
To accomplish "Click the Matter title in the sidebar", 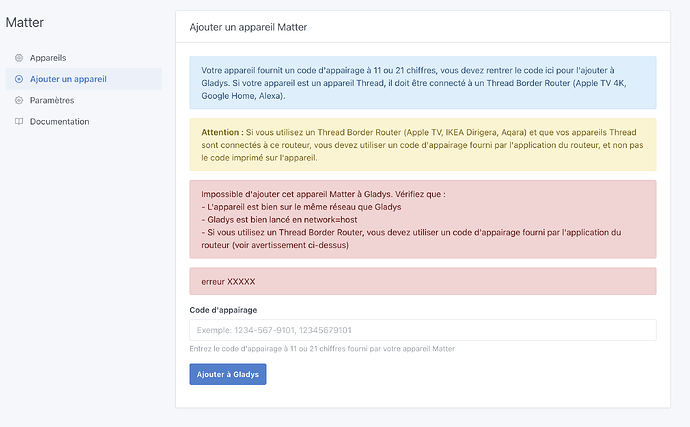I will pos(25,21).
